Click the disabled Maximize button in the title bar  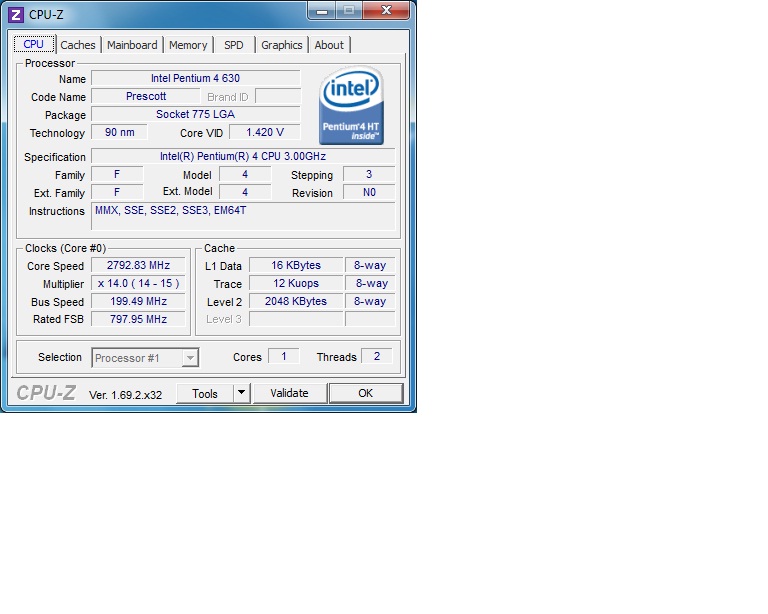(349, 10)
